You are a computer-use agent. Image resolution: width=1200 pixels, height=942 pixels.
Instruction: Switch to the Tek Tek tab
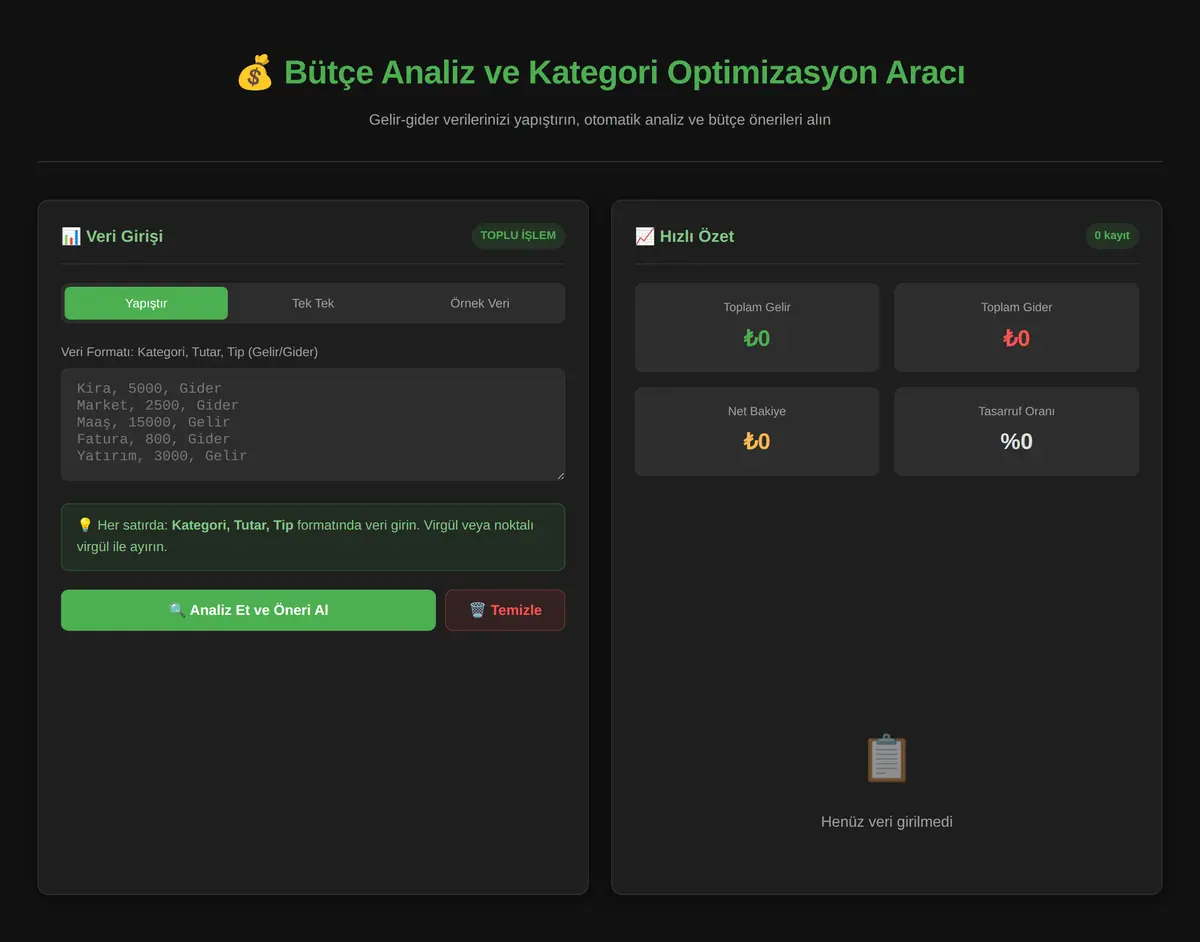coord(313,303)
